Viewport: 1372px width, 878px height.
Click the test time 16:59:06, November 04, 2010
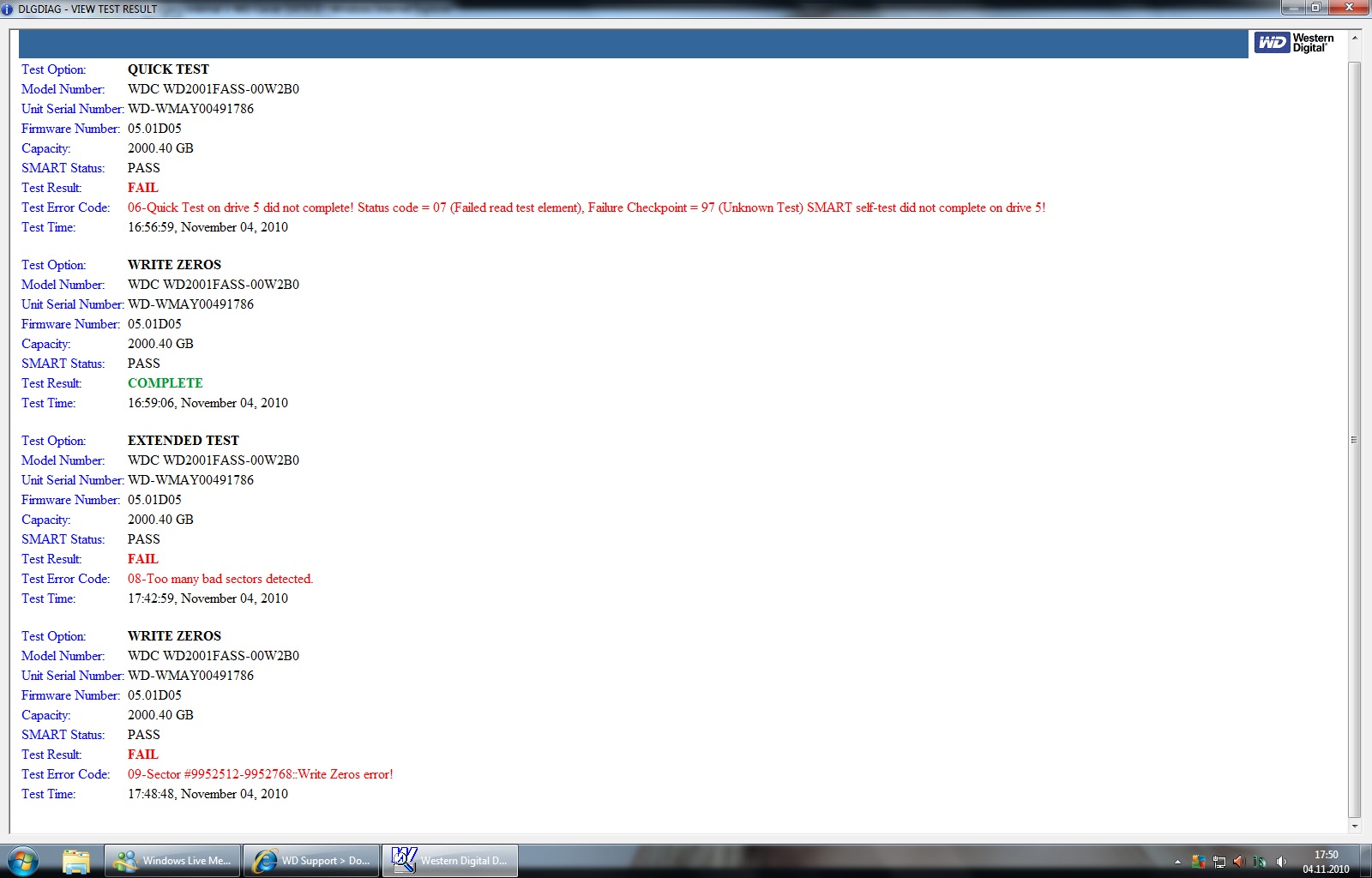tap(208, 403)
